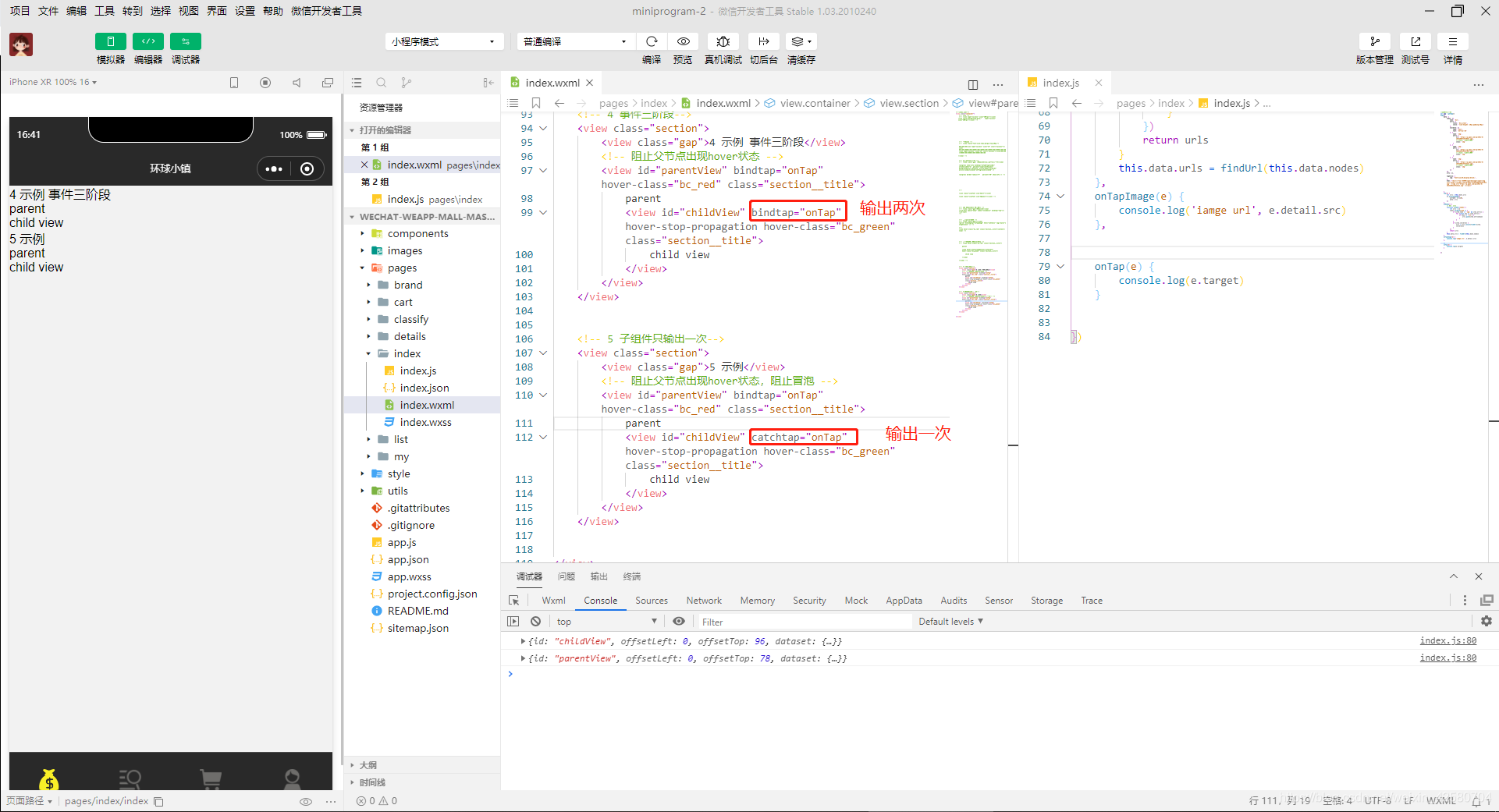Expand the brand folder
Image resolution: width=1499 pixels, height=812 pixels.
pos(368,285)
